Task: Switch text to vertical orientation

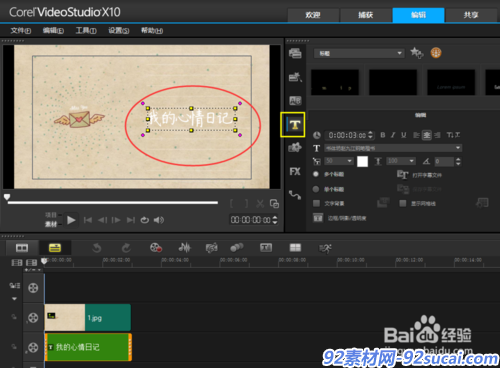Action: click(453, 135)
